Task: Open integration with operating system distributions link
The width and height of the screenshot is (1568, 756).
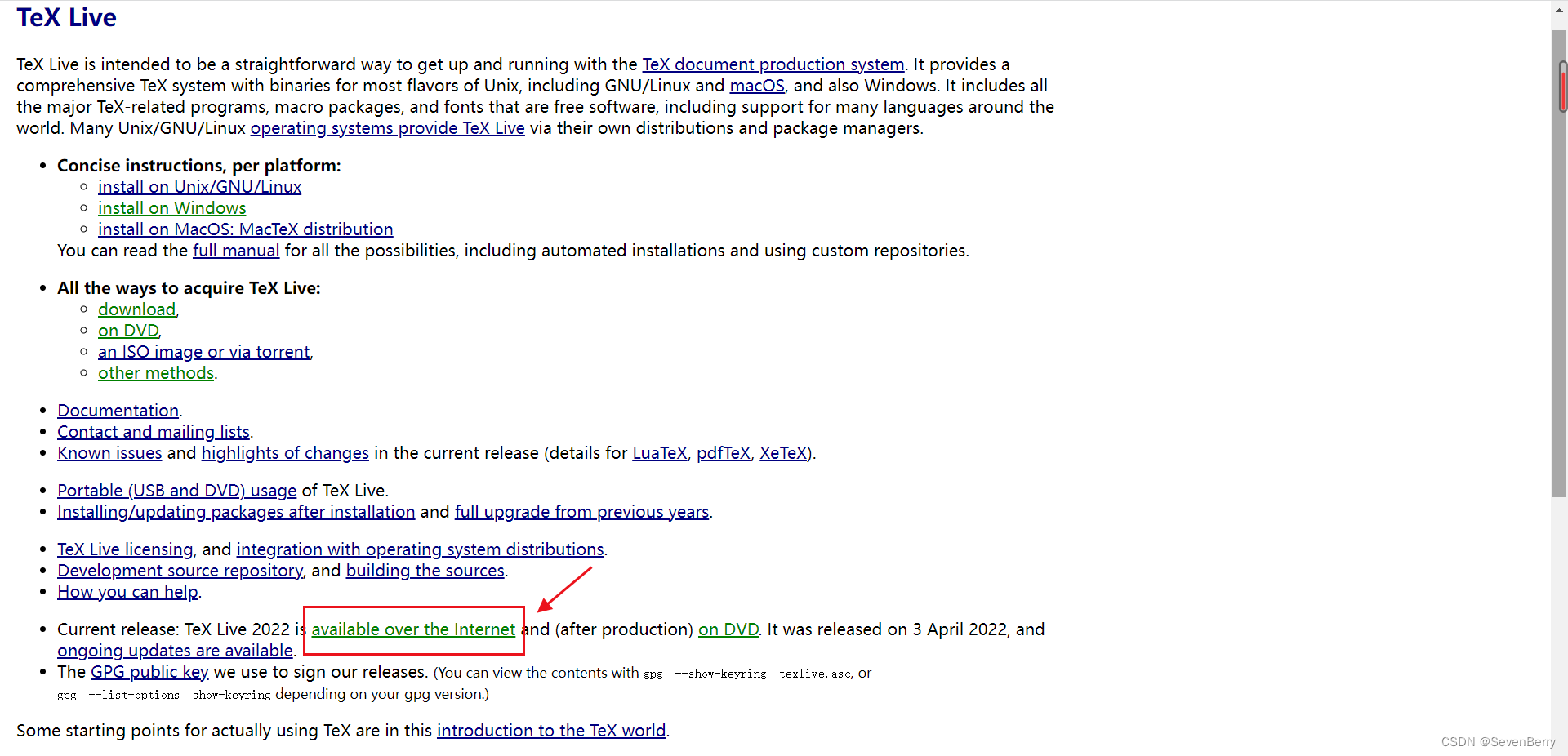Action: coord(420,549)
